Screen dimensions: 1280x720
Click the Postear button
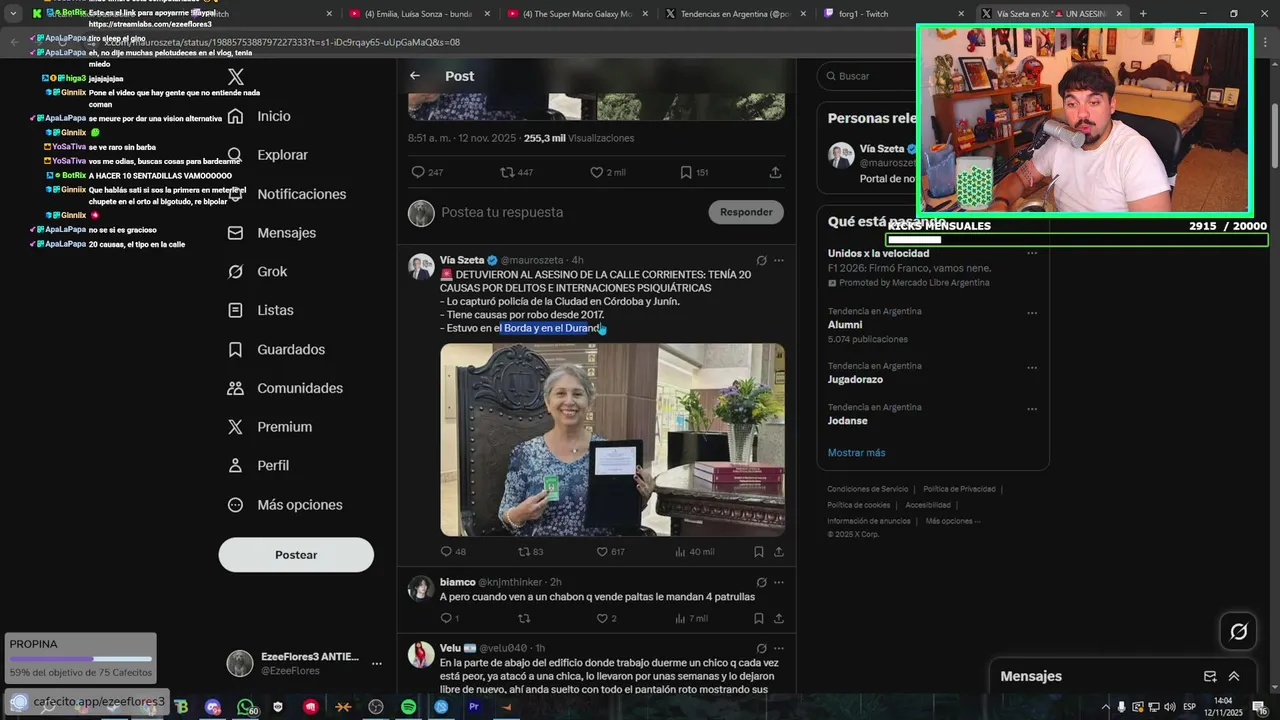point(296,555)
